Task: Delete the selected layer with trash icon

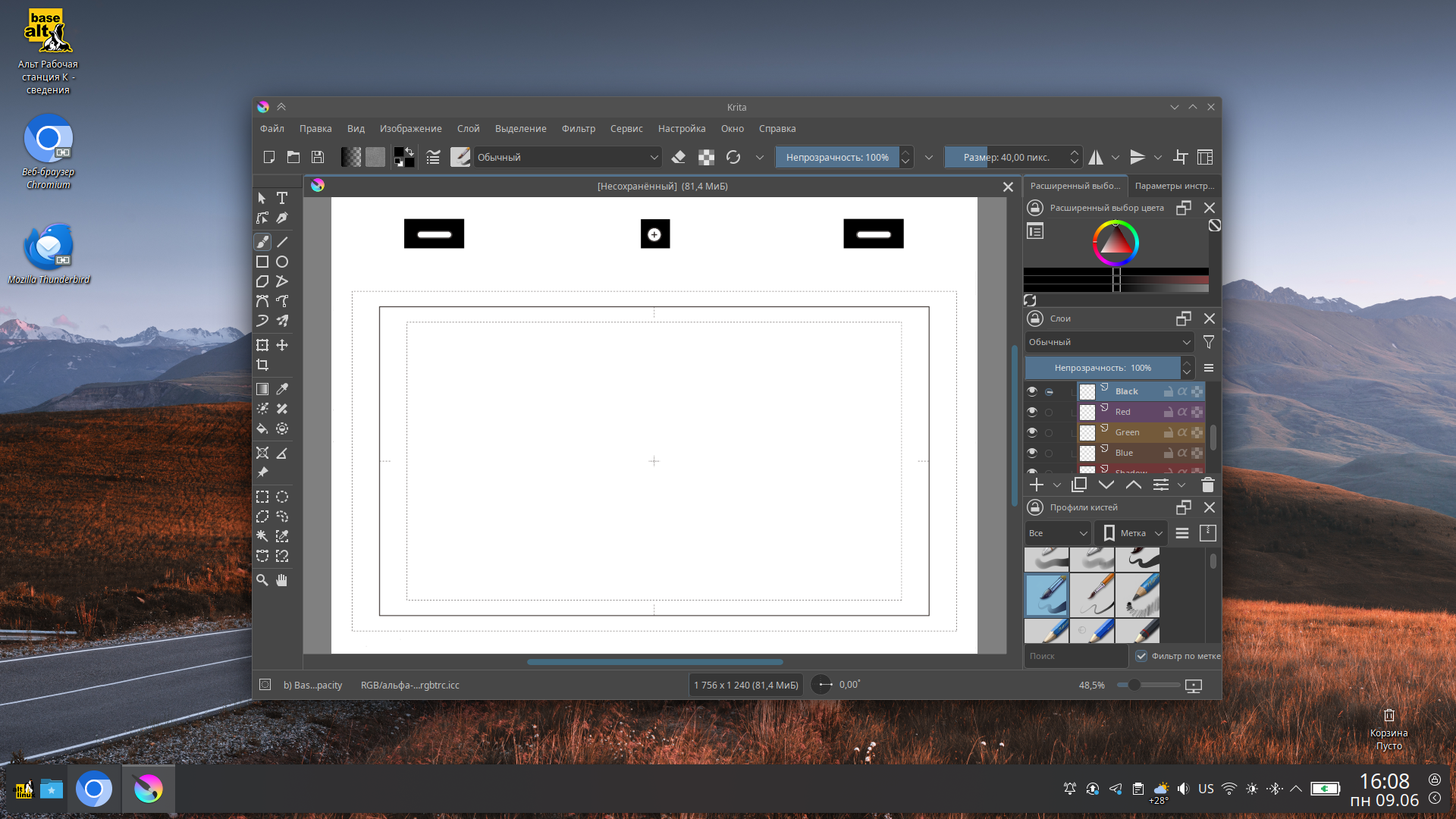Action: 1208,485
